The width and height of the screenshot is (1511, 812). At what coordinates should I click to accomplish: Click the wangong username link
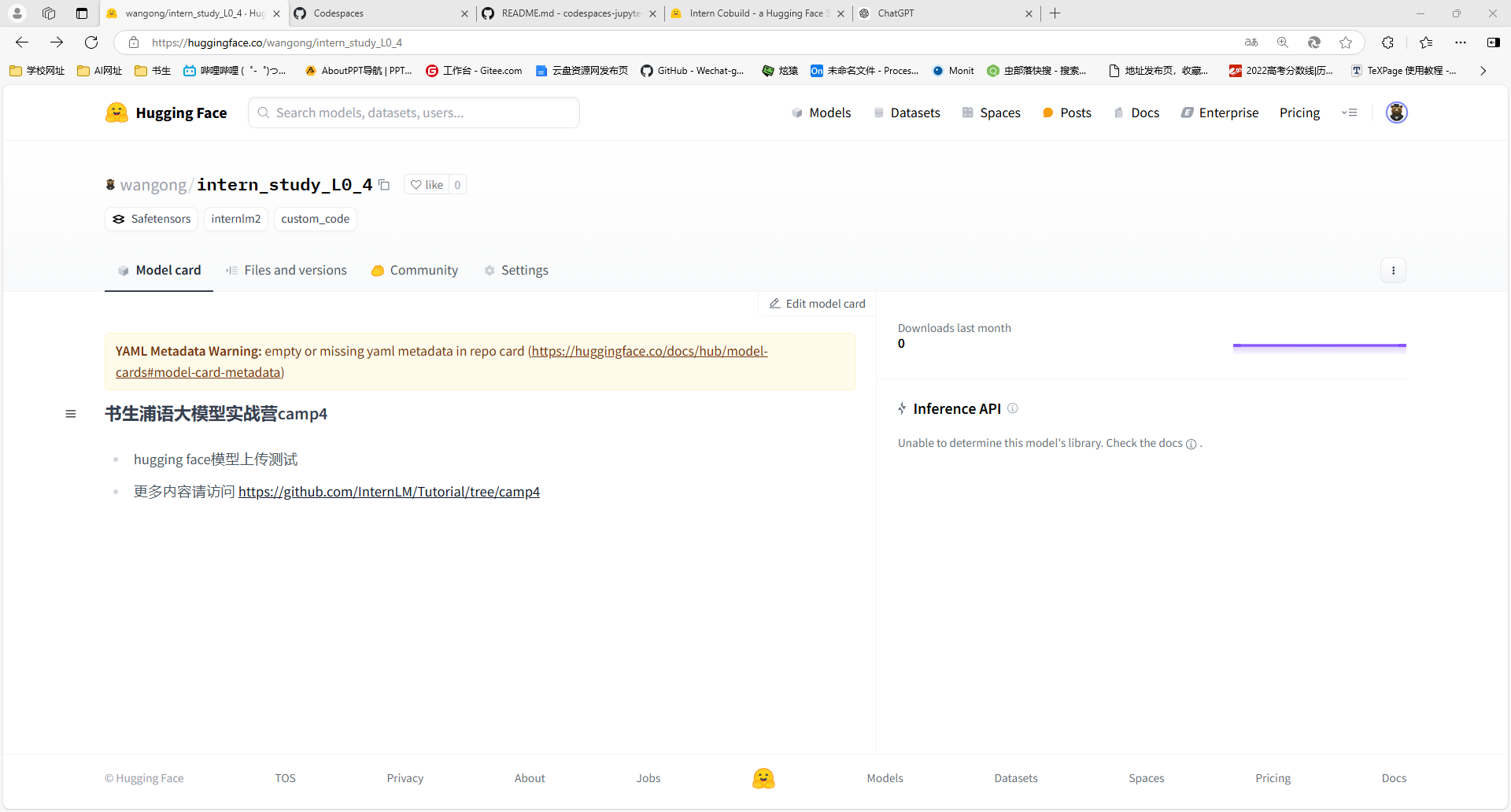point(153,185)
